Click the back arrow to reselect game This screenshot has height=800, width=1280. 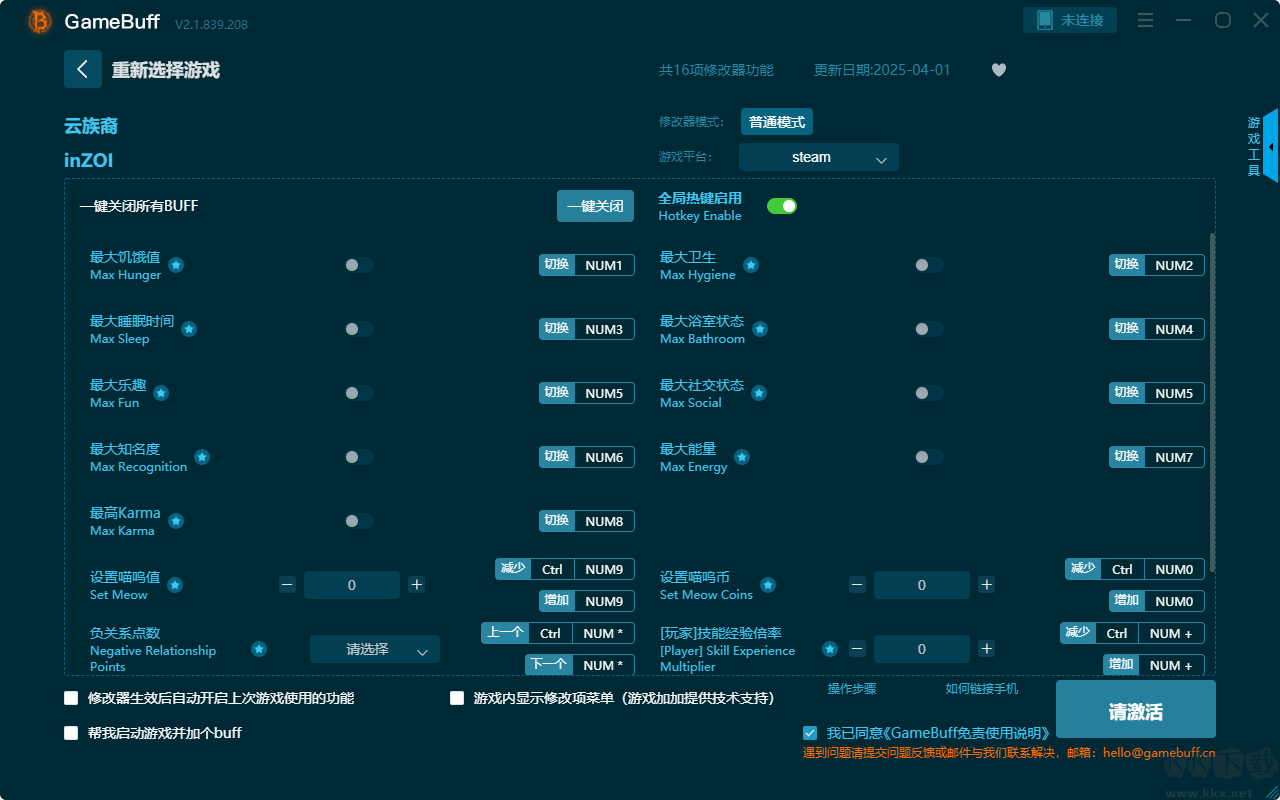coord(83,68)
